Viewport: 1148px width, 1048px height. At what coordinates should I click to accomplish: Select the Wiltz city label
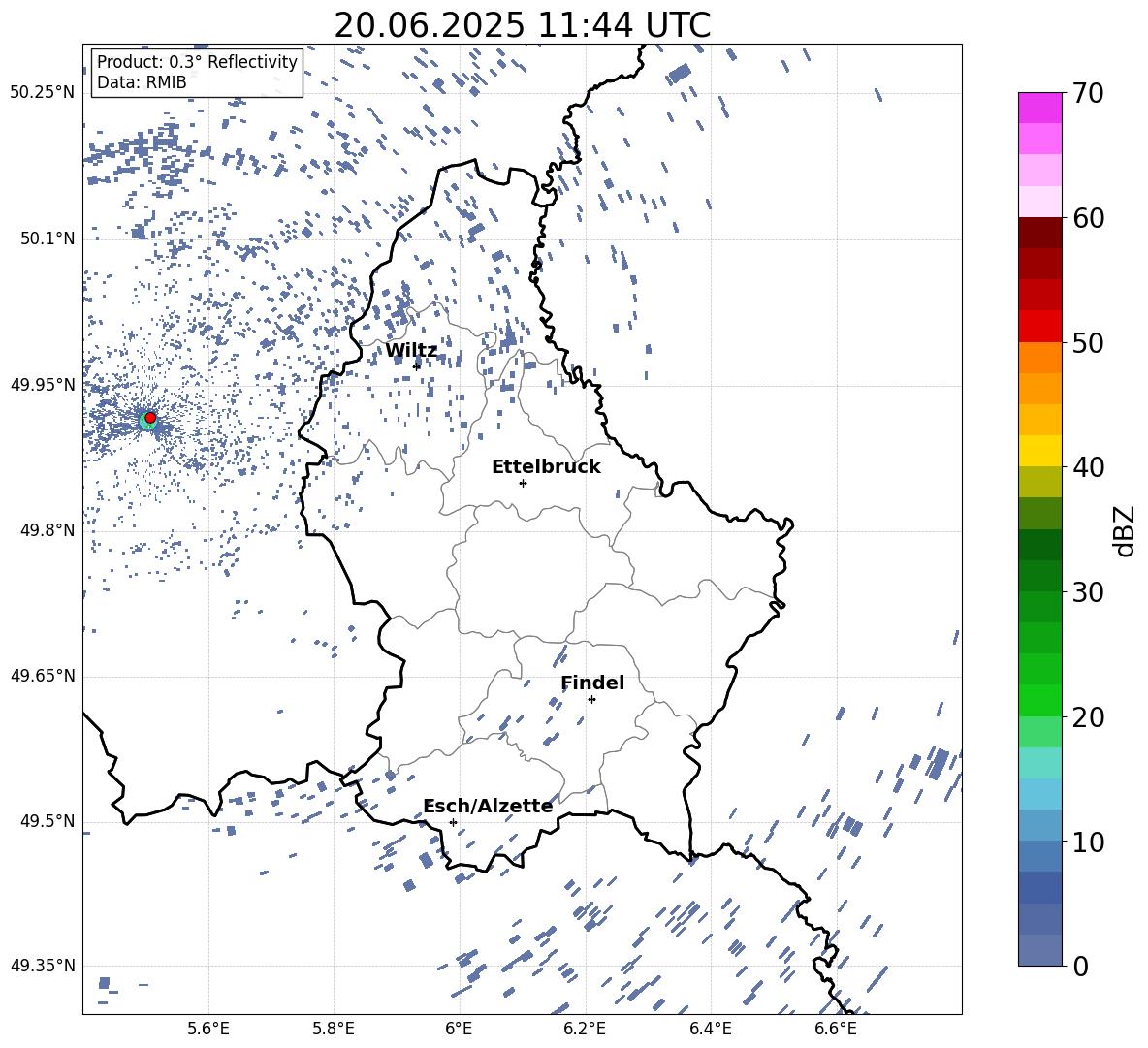tap(411, 351)
